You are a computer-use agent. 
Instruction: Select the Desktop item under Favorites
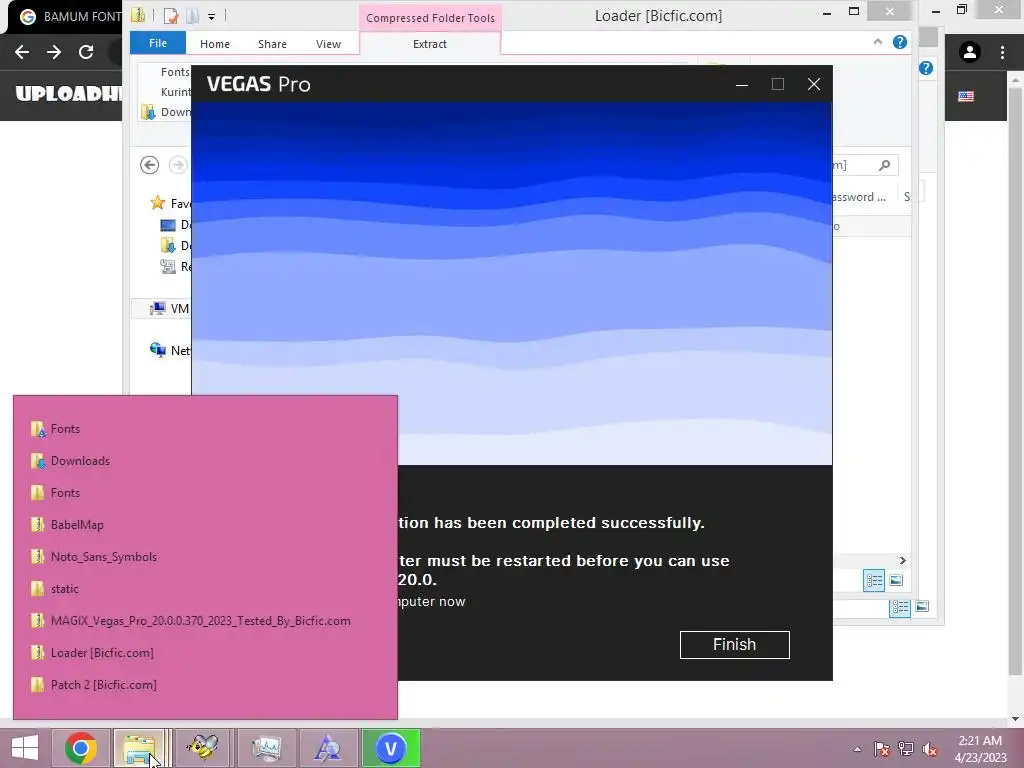pos(175,225)
